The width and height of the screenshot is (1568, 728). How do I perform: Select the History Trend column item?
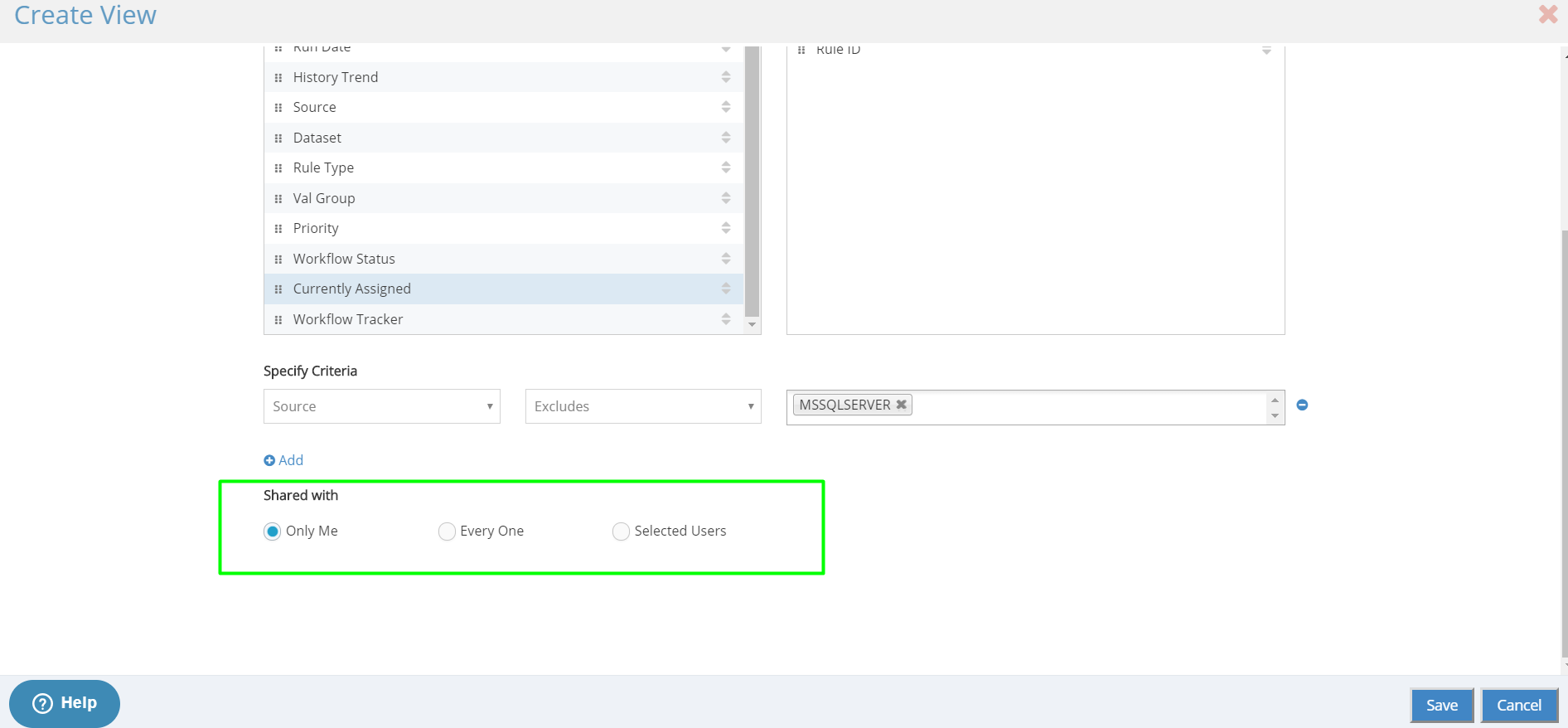(x=504, y=77)
